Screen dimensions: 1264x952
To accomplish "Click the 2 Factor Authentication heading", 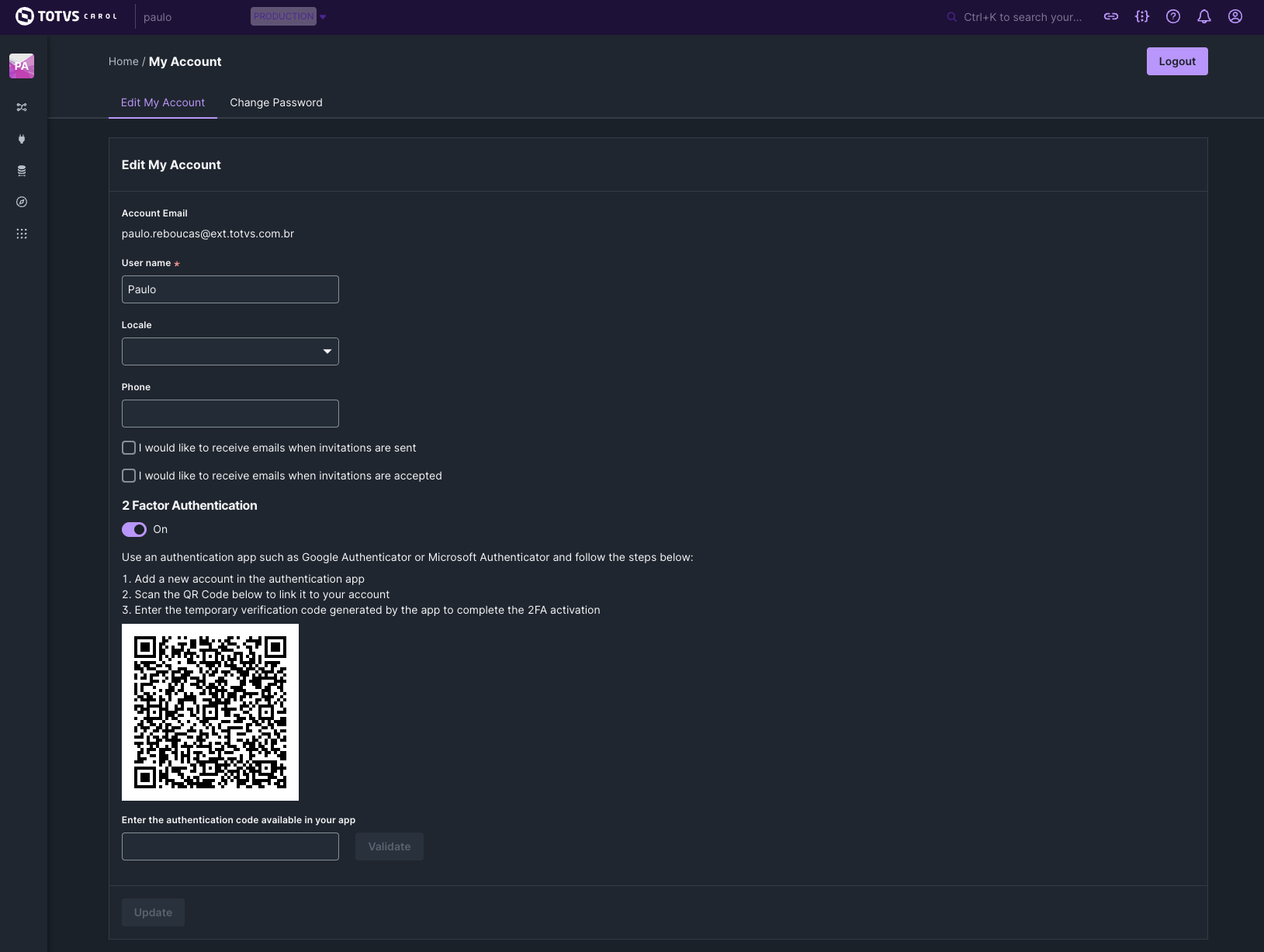I will [x=189, y=505].
